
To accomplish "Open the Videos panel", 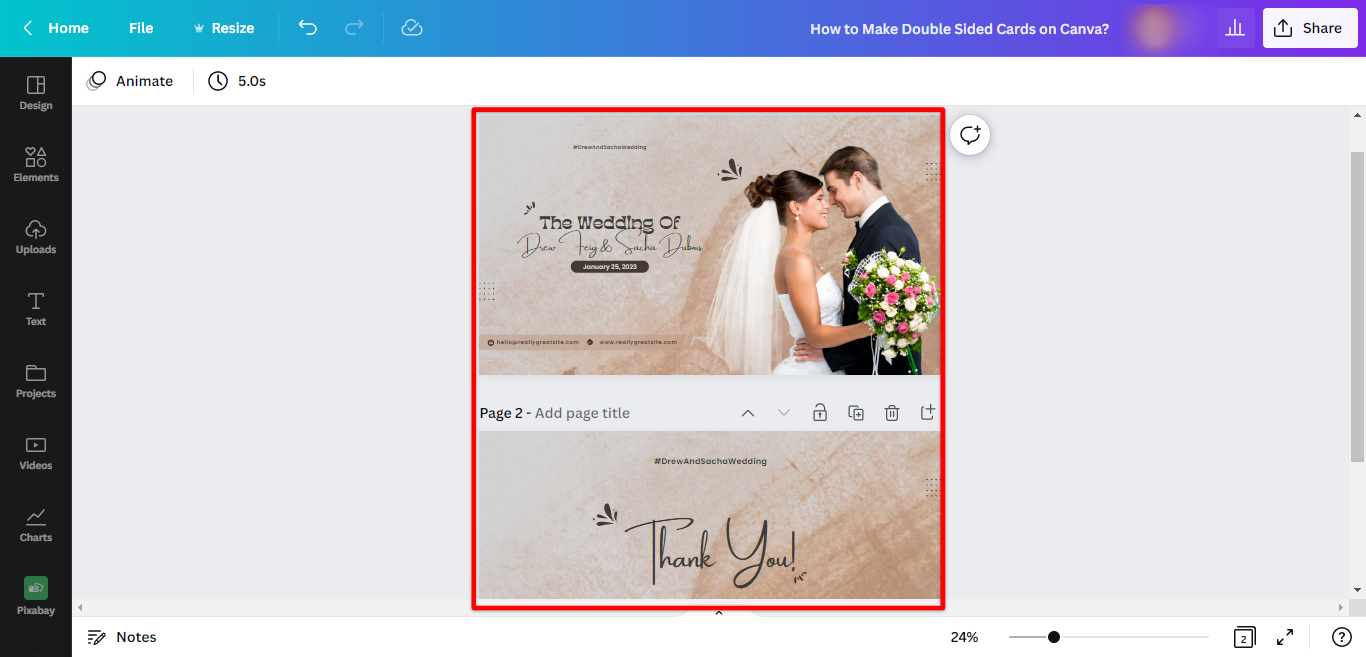I will 36,451.
